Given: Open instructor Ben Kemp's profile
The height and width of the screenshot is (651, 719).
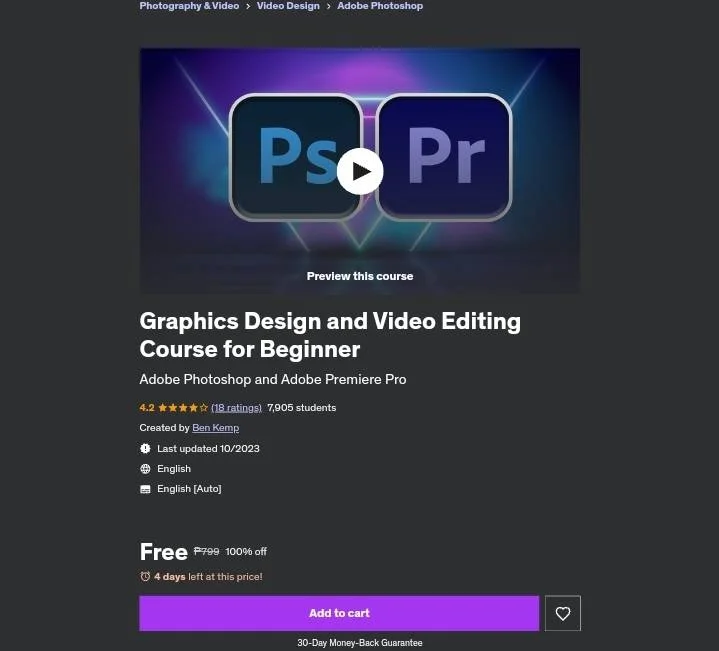Looking at the screenshot, I should (216, 428).
